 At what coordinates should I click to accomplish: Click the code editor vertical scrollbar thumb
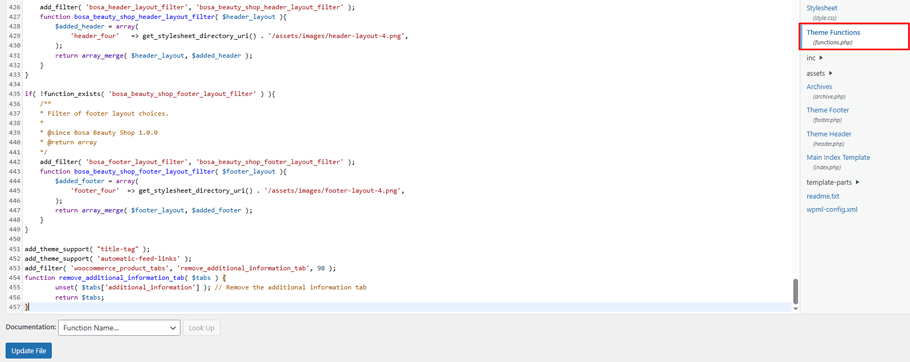[795, 291]
